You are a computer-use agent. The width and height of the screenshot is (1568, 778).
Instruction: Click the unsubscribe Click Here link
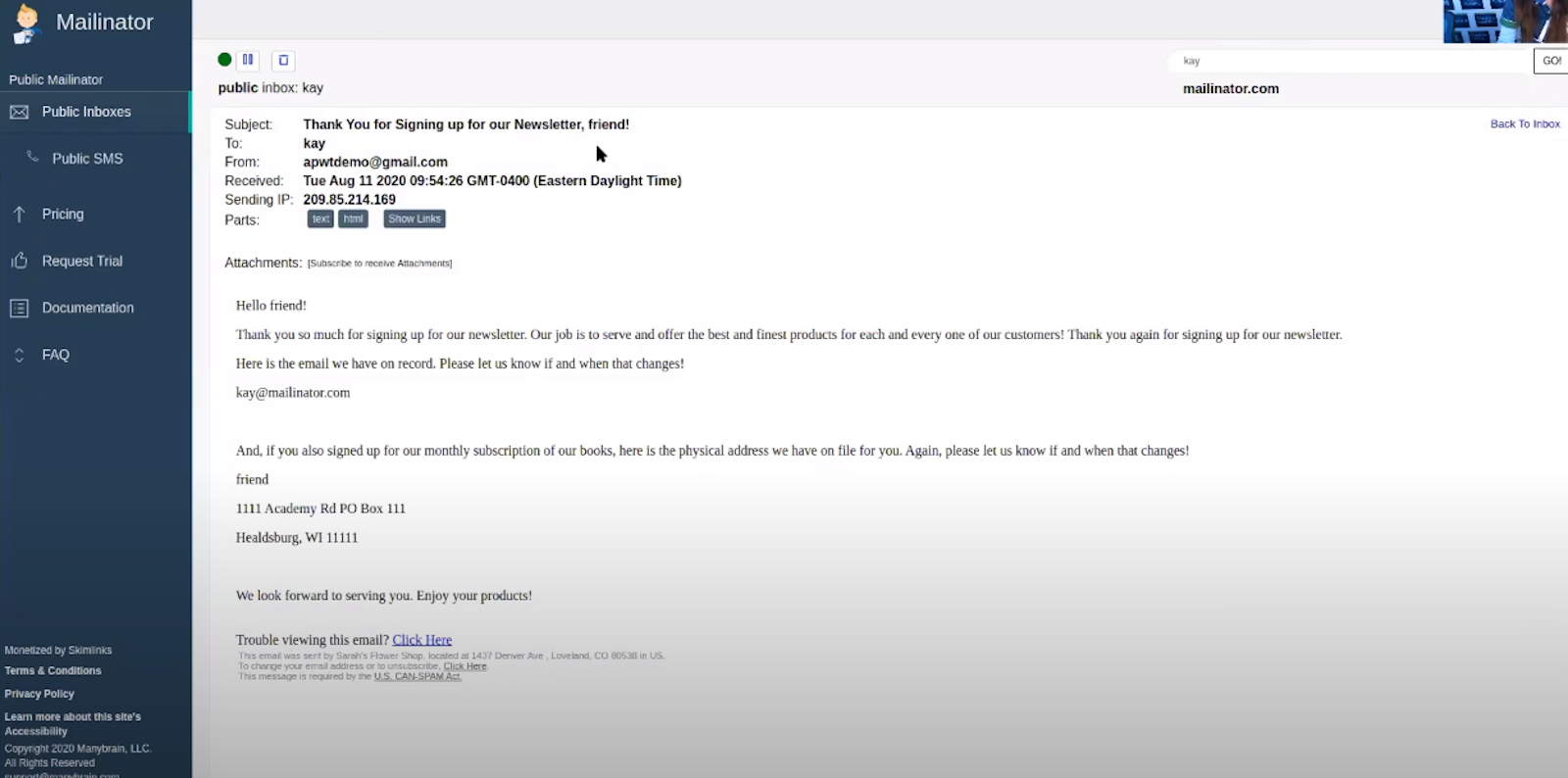465,666
